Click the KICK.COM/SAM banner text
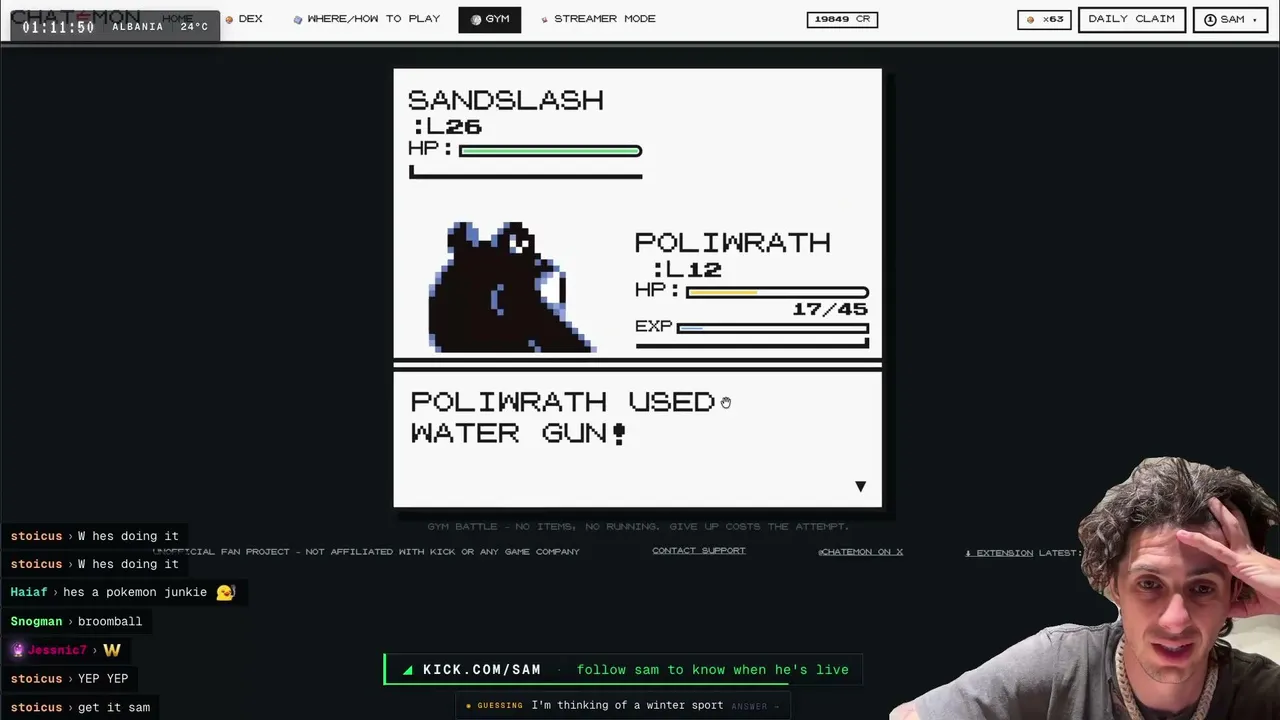Screen dimensions: 1280x720 (482, 670)
